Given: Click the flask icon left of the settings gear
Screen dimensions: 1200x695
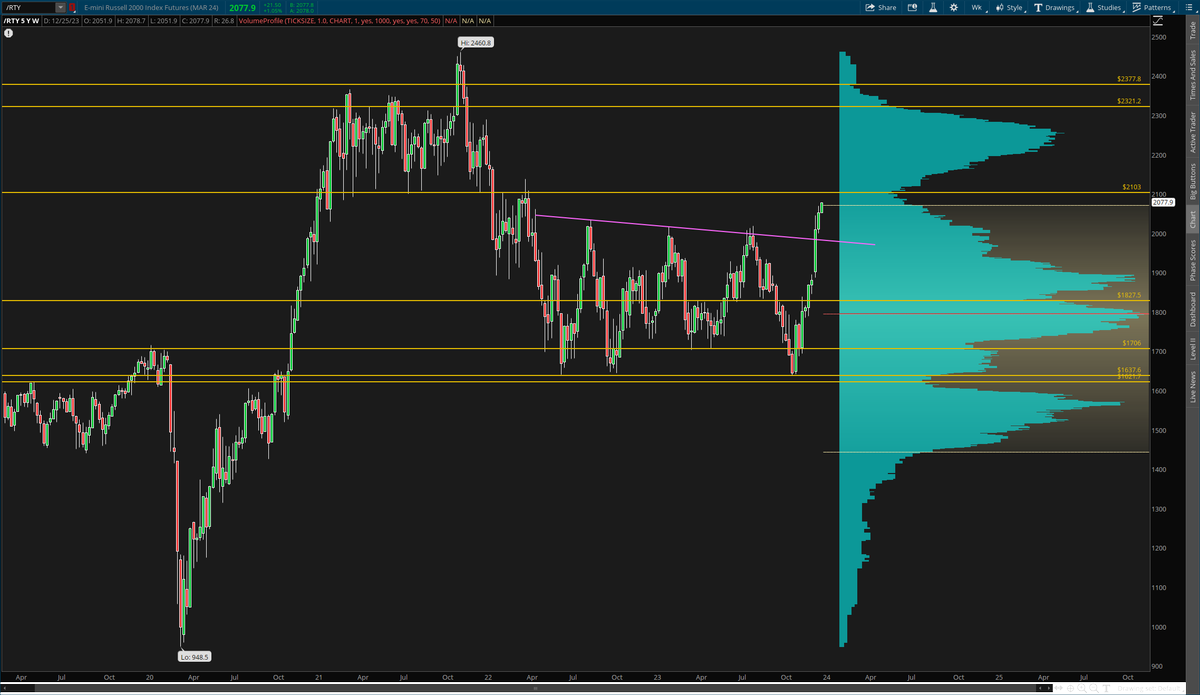Looking at the screenshot, I should (x=931, y=7).
